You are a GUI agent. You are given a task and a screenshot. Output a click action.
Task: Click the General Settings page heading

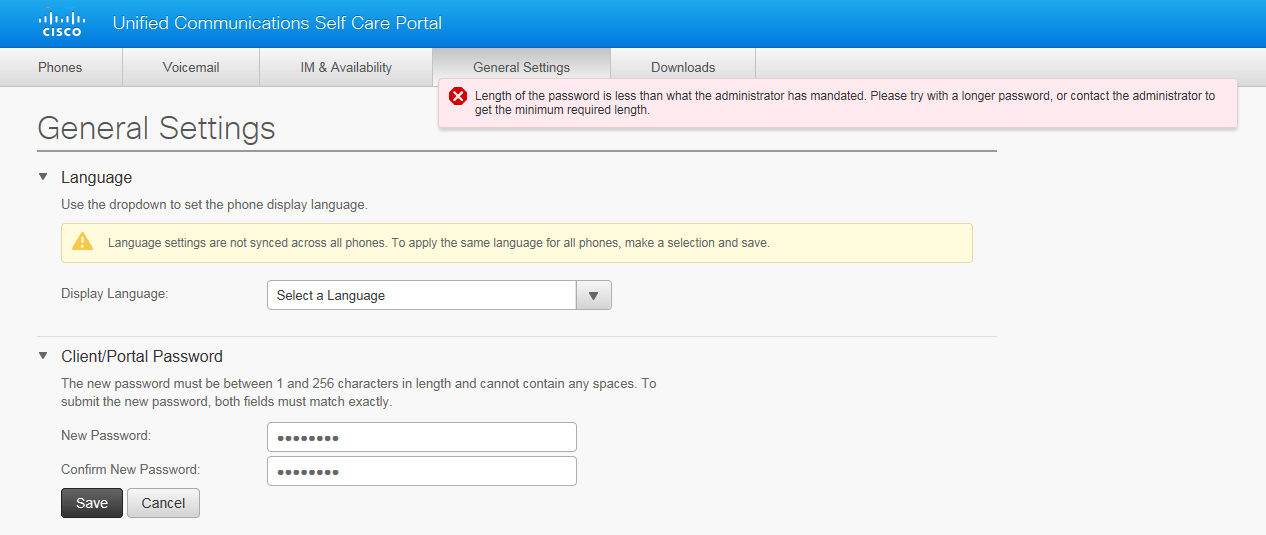click(156, 128)
